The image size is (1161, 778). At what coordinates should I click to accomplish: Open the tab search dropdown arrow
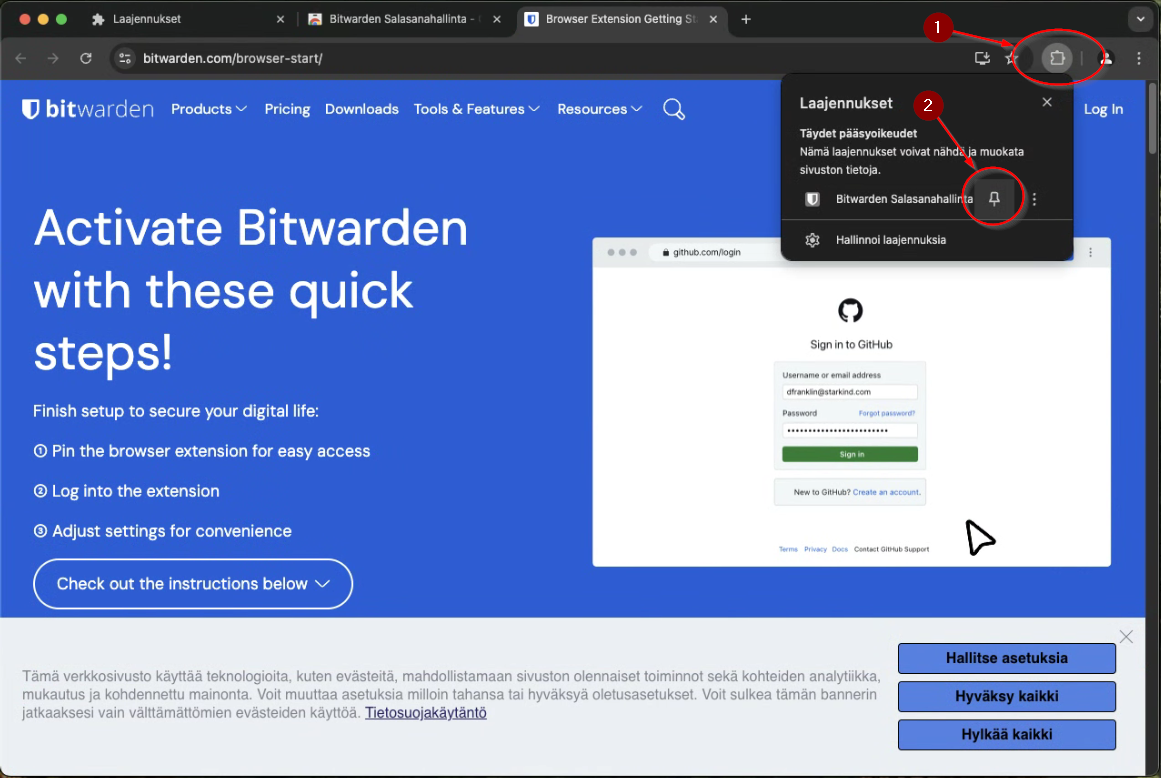tap(1140, 19)
